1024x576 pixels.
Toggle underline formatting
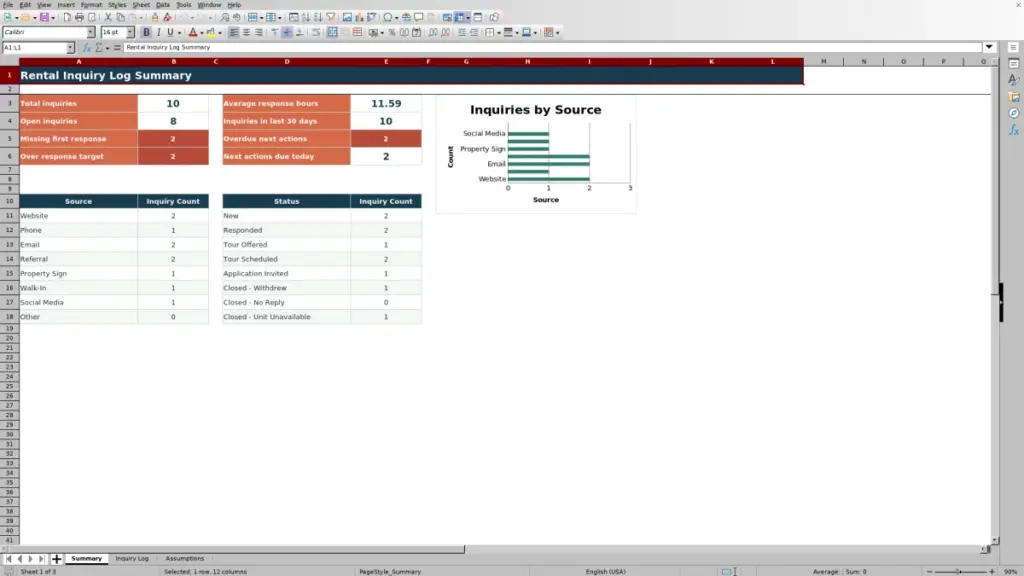(170, 33)
